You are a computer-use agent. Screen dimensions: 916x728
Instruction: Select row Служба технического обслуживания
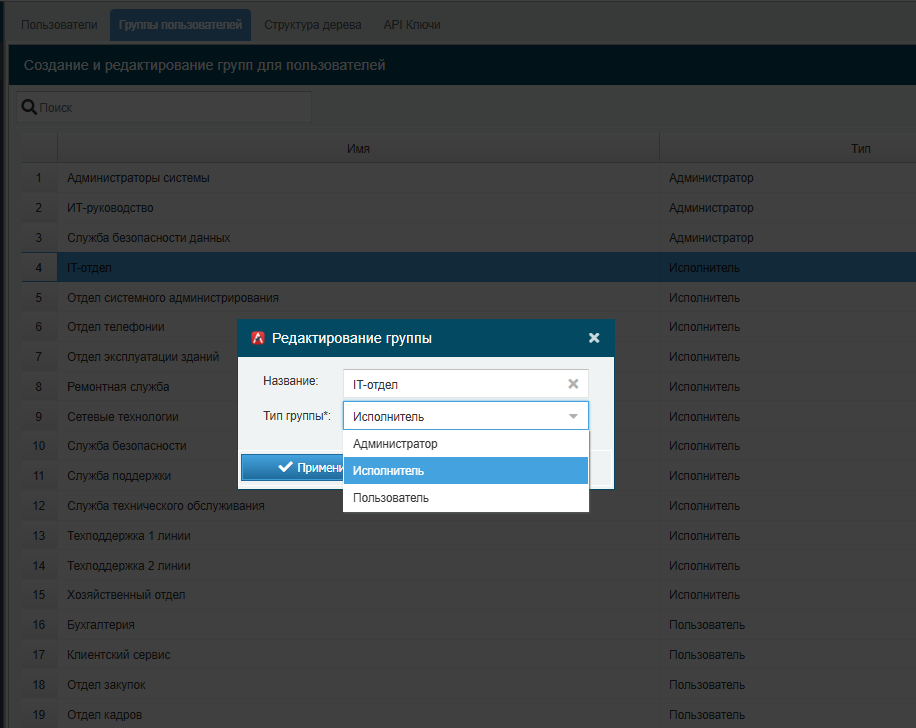tap(469, 505)
